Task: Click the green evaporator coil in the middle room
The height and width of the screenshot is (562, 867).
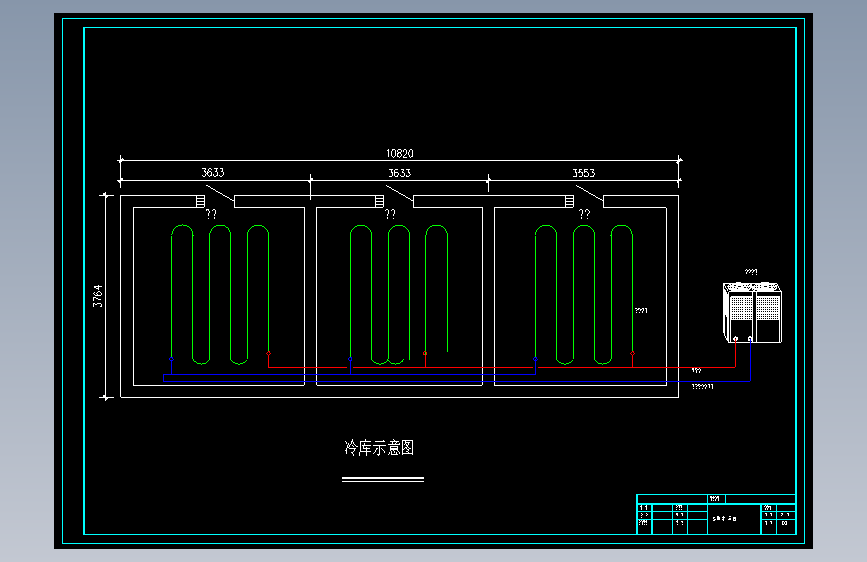Action: point(399,295)
